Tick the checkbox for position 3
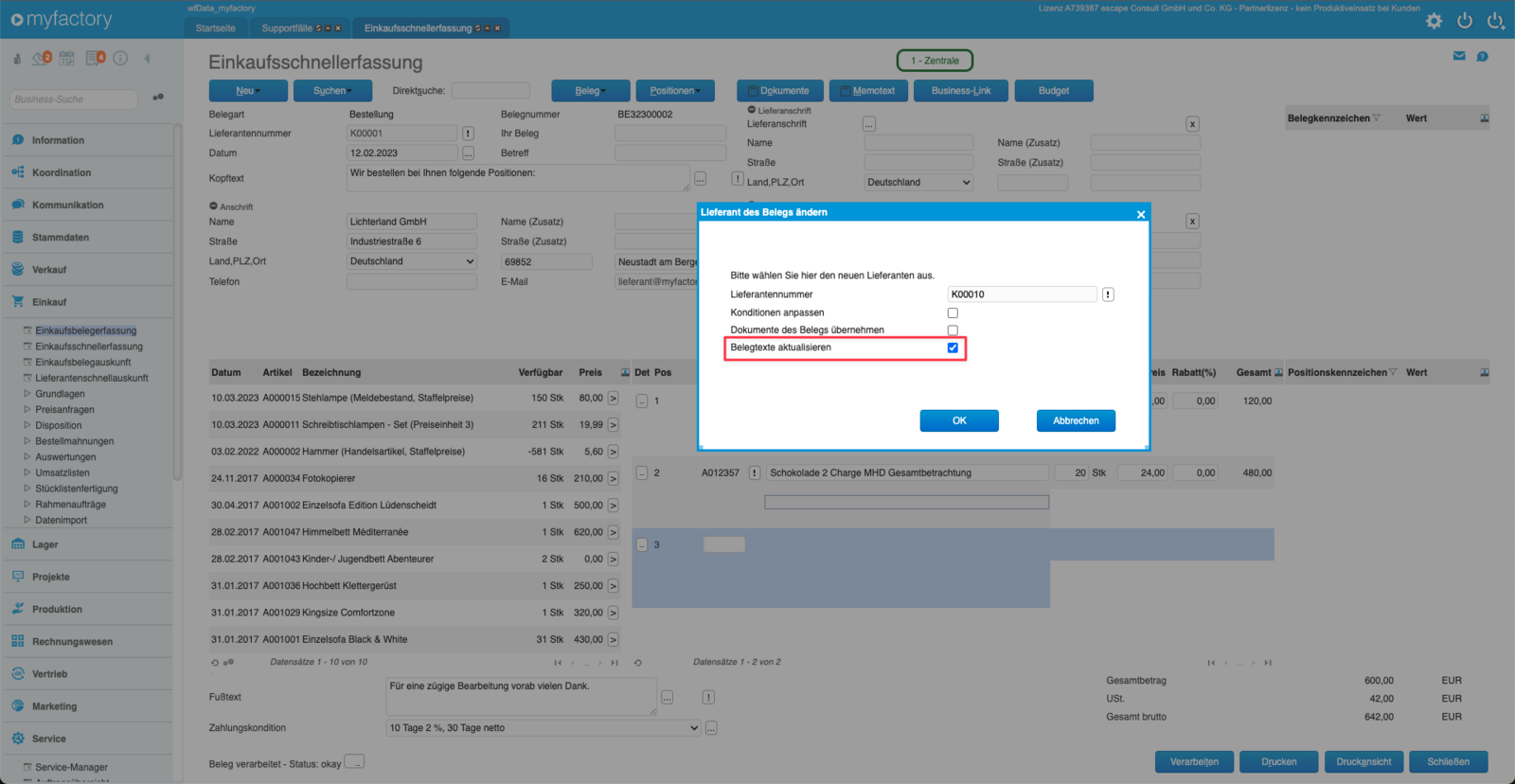Viewport: 1515px width, 784px height. [x=642, y=545]
